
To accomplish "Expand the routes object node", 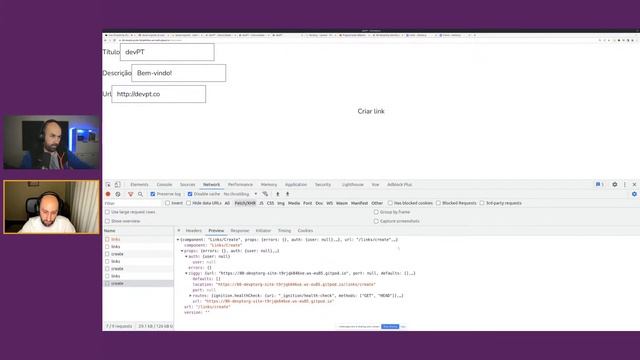I will coord(190,296).
